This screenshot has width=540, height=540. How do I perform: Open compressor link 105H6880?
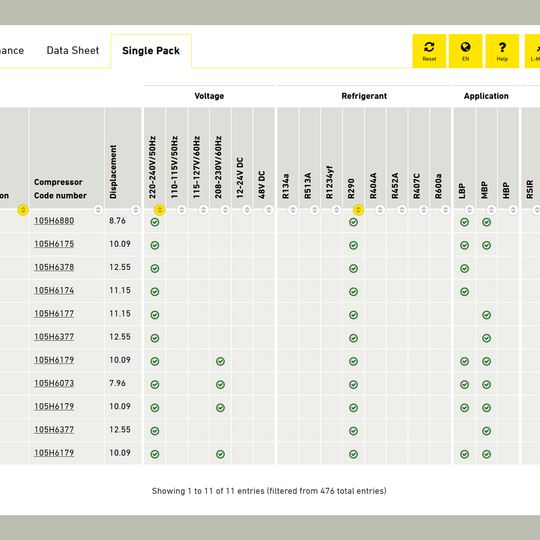[54, 221]
